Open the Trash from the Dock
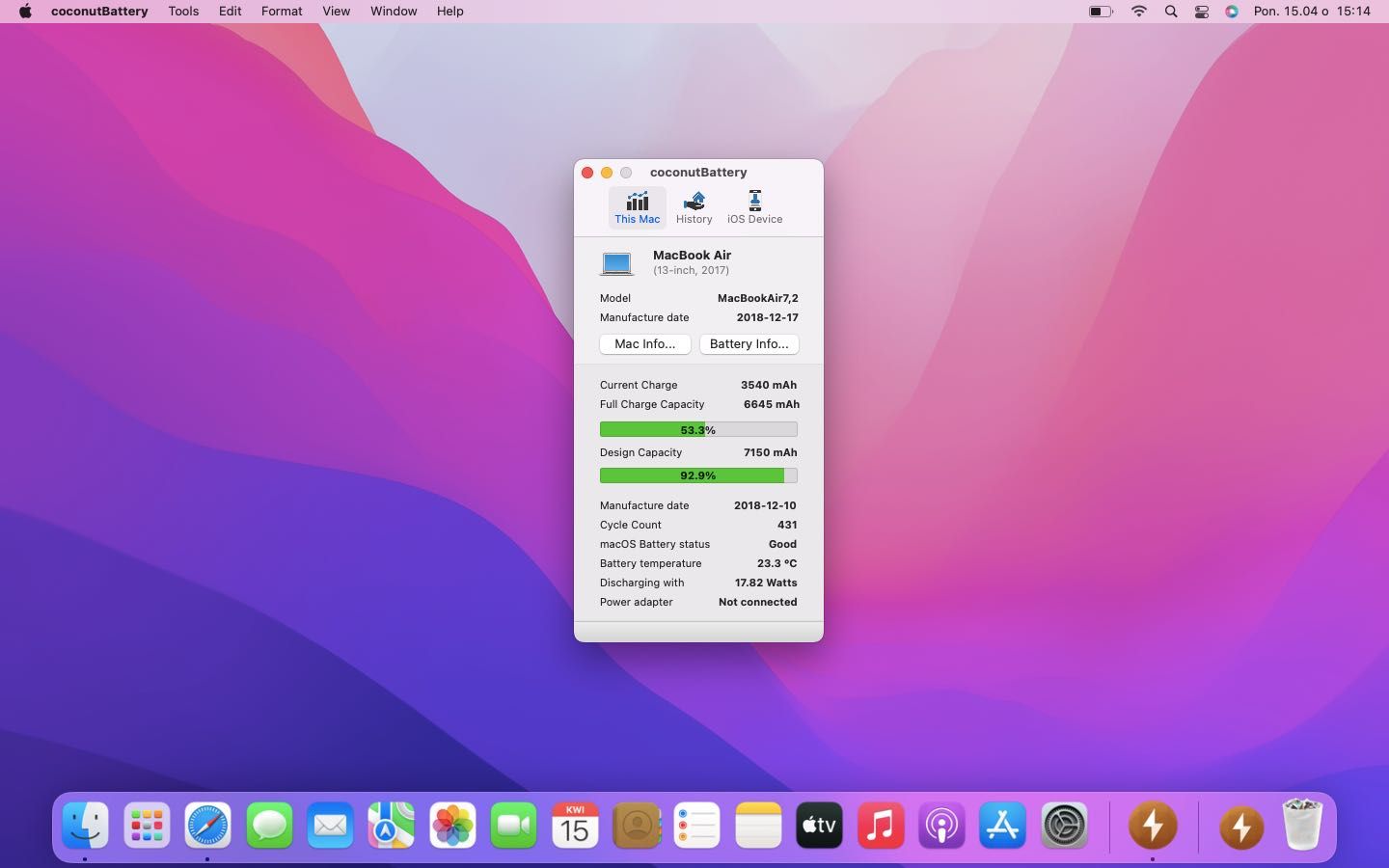 pyautogui.click(x=1302, y=825)
